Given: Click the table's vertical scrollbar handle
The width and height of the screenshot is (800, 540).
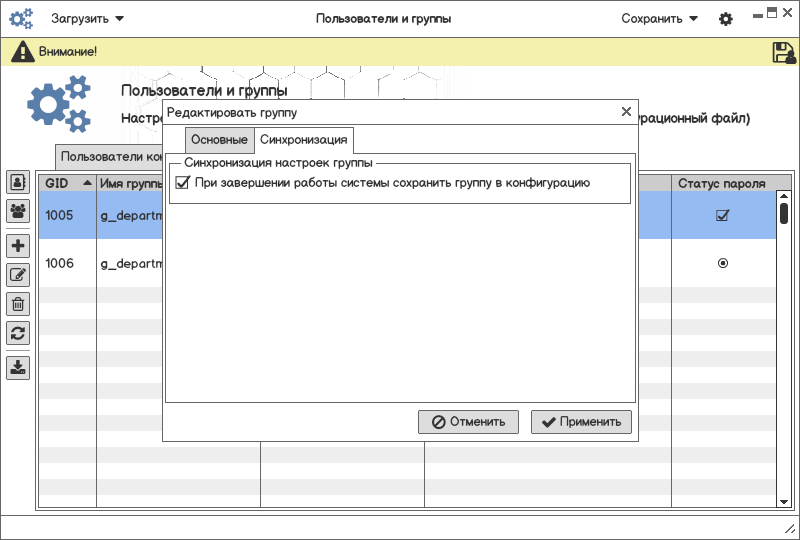Looking at the screenshot, I should coord(784,213).
